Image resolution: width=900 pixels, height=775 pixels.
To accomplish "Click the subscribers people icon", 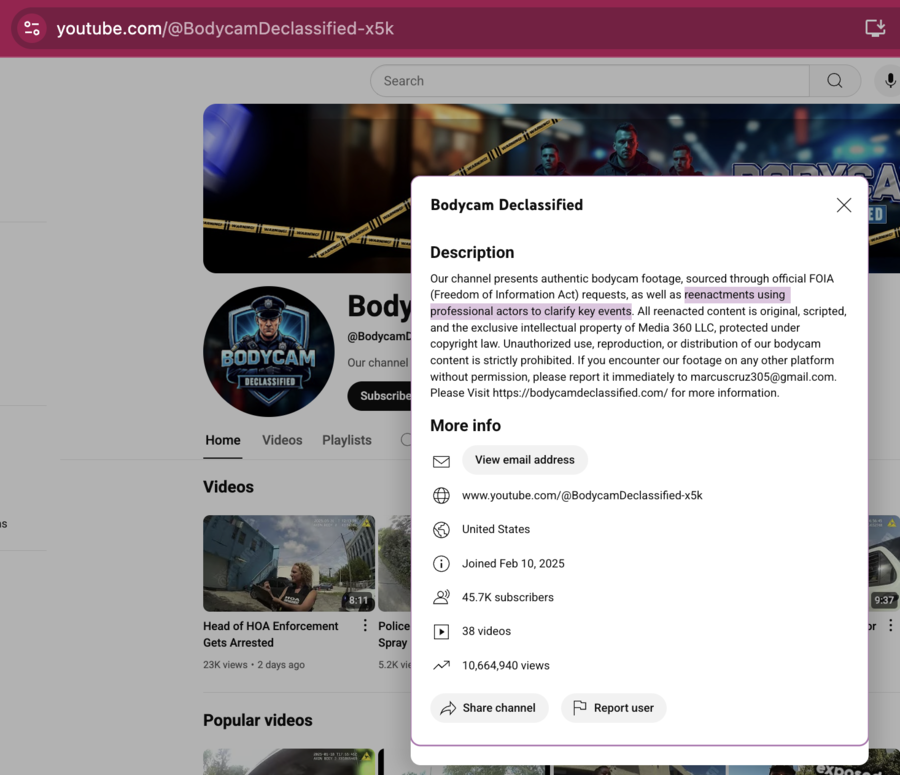I will coord(441,598).
